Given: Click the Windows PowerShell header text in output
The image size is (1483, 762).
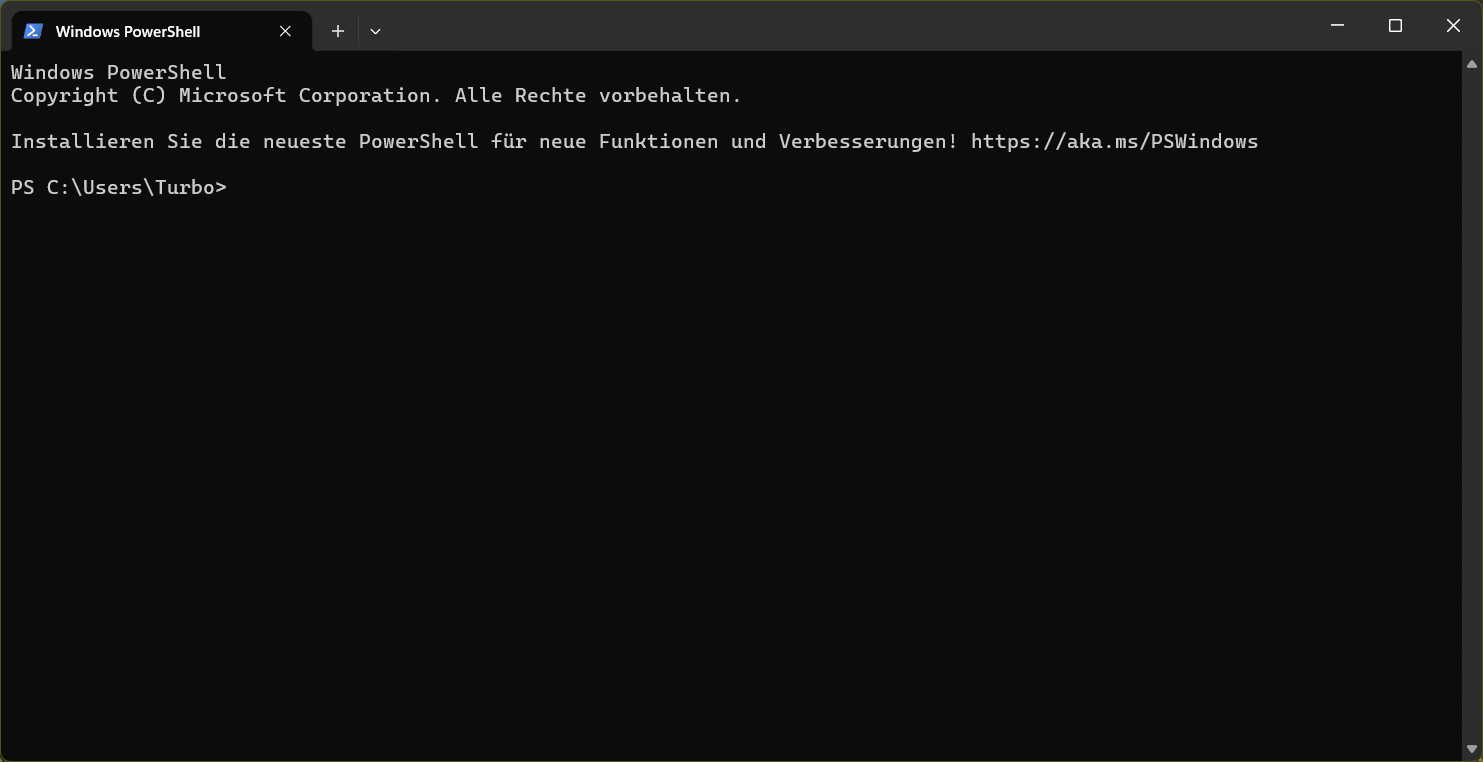Looking at the screenshot, I should tap(118, 71).
